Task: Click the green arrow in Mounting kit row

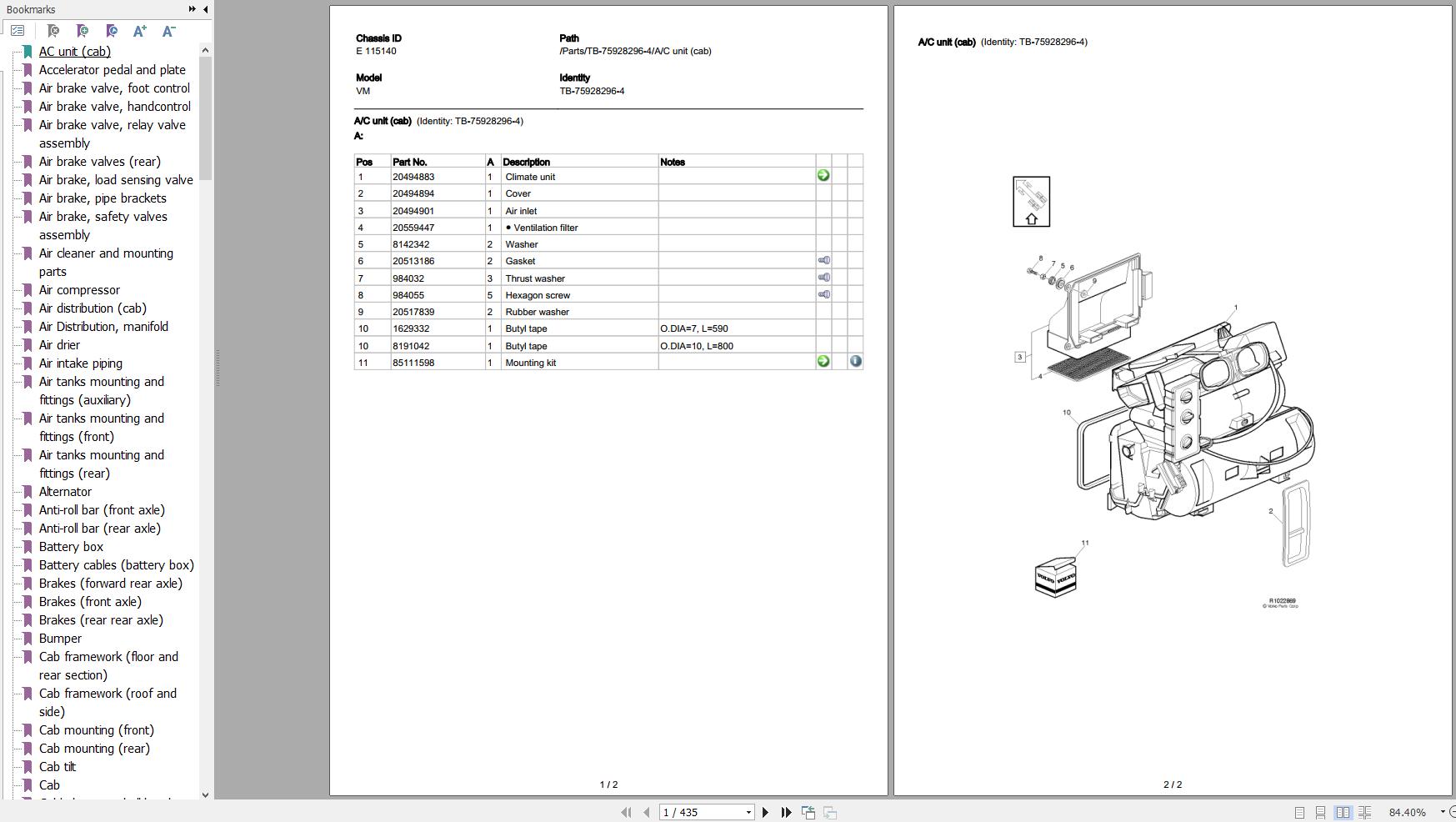Action: pos(823,361)
